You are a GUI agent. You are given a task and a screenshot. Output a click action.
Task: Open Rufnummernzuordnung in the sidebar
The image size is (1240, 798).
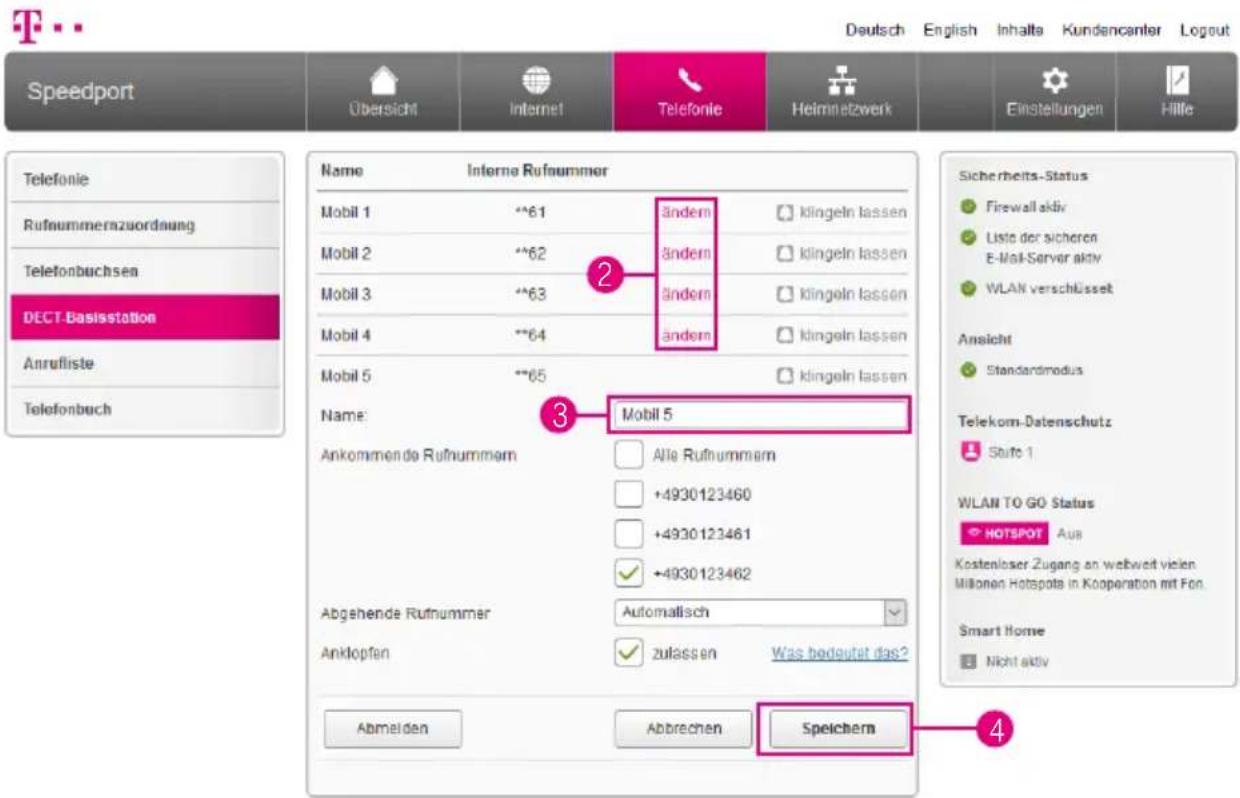click(x=145, y=226)
